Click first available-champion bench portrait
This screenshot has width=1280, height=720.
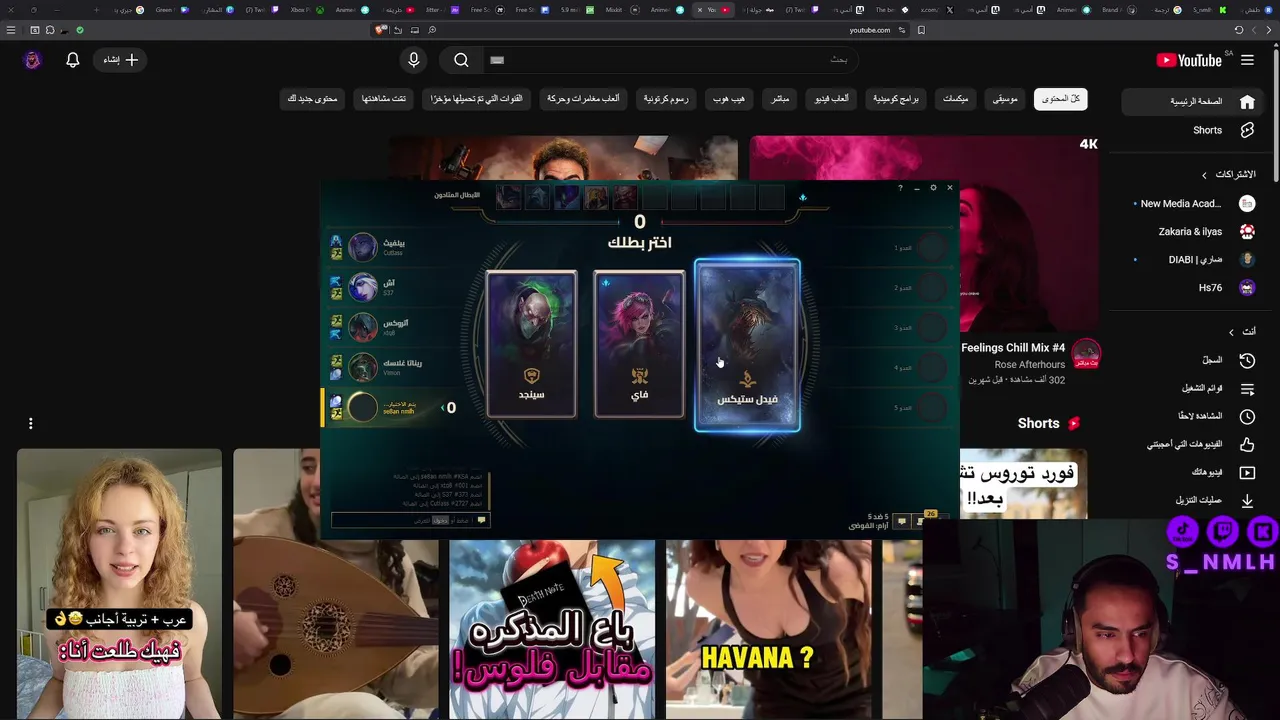pyautogui.click(x=508, y=197)
